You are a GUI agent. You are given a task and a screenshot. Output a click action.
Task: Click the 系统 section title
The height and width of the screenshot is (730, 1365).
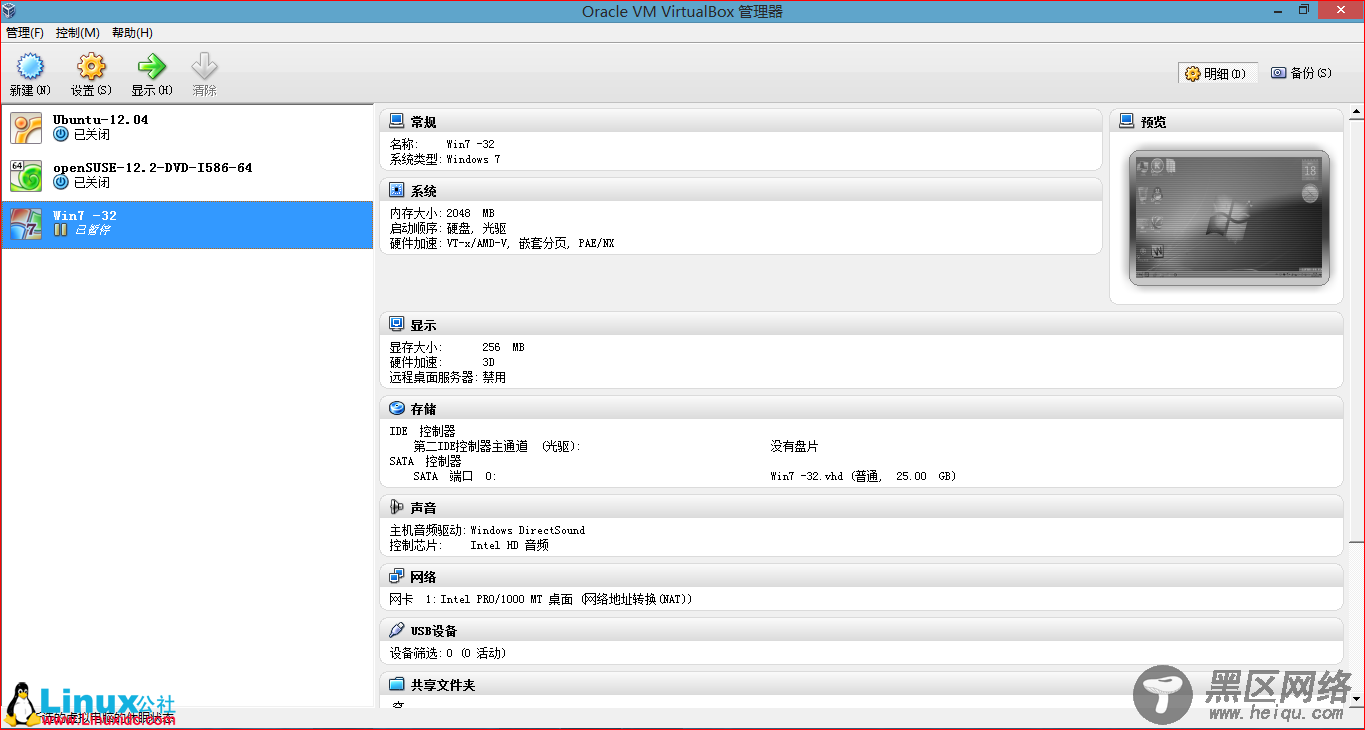coord(423,191)
